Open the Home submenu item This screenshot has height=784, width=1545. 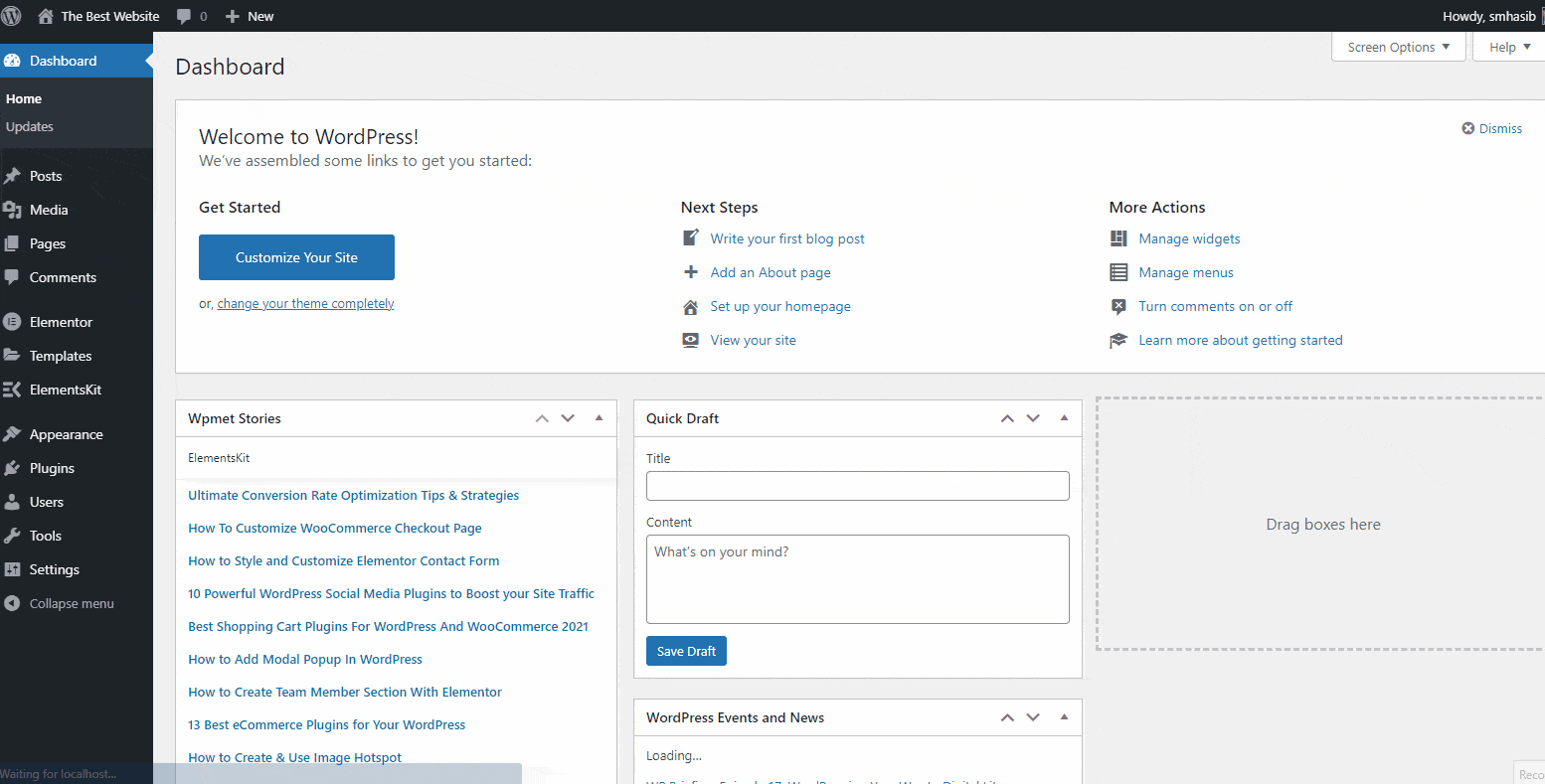(x=24, y=98)
